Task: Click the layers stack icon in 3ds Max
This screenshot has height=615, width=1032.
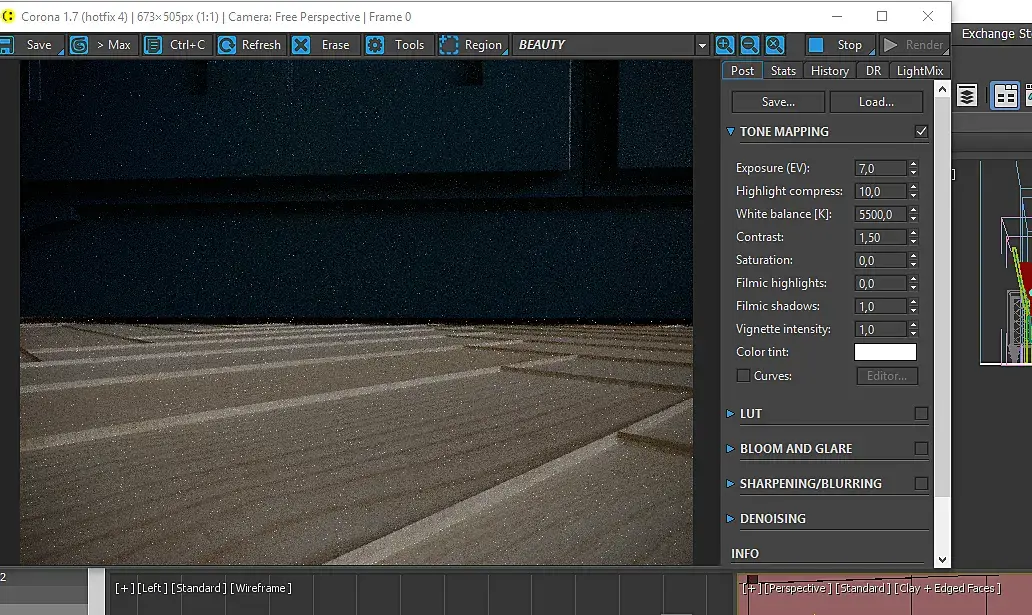Action: pyautogui.click(x=966, y=96)
